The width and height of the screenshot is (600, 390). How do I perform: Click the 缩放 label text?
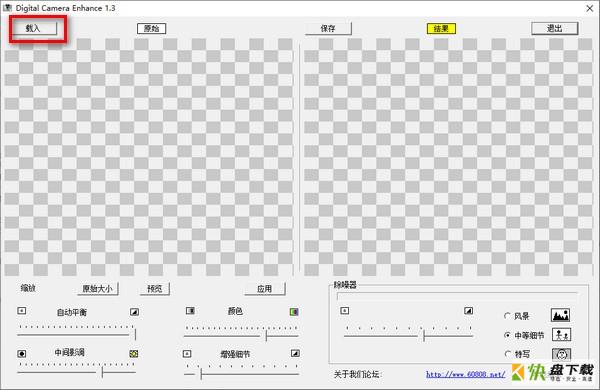coord(28,288)
